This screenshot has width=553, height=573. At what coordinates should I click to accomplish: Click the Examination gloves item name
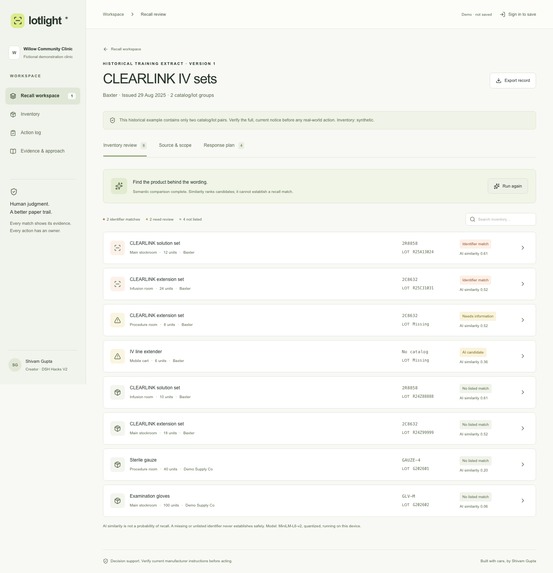point(150,496)
